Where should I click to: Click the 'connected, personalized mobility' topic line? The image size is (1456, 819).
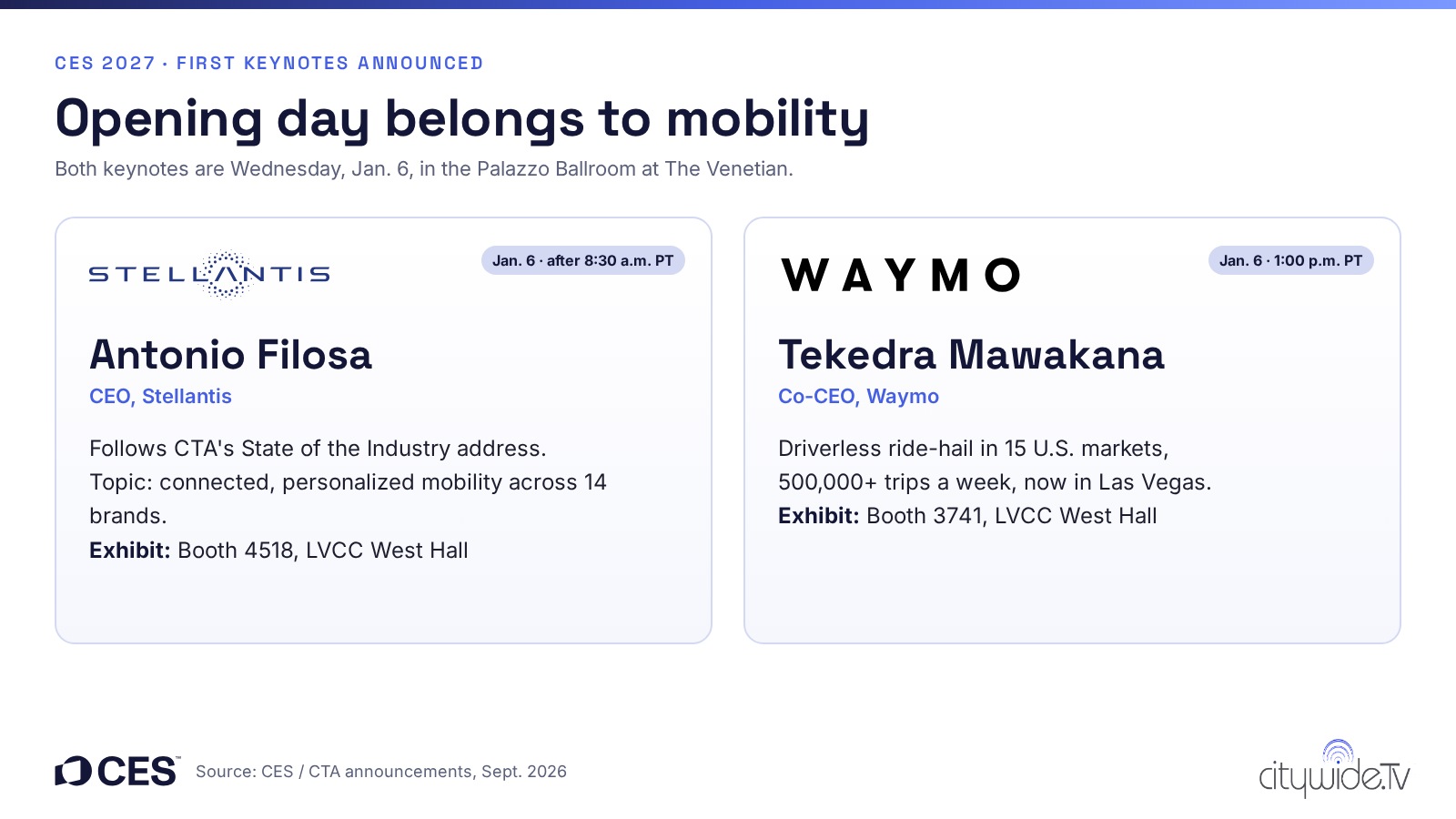click(x=348, y=499)
